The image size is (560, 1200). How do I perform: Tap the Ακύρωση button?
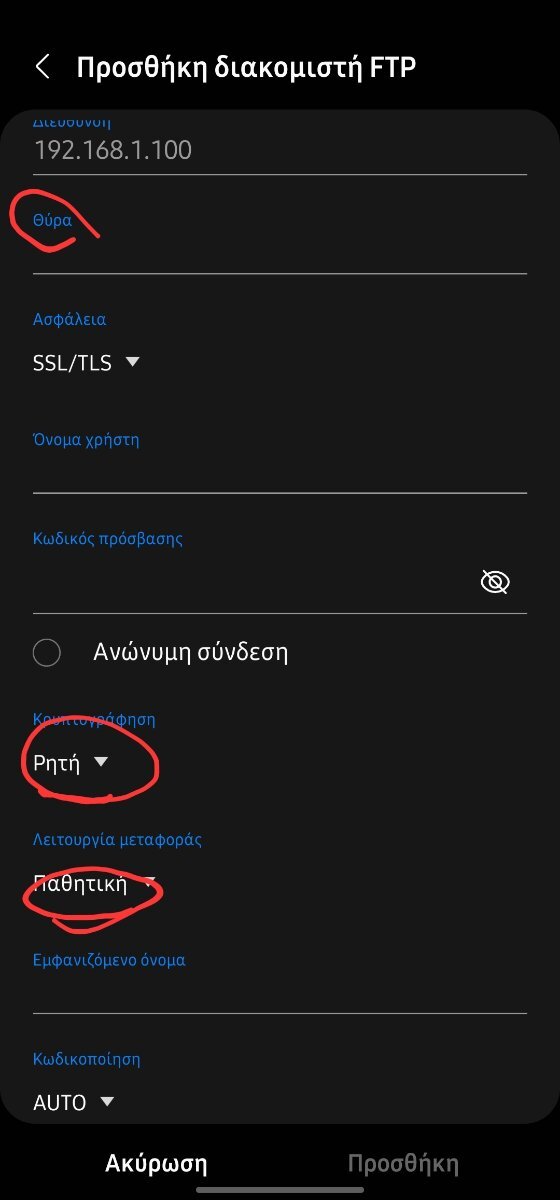156,1163
